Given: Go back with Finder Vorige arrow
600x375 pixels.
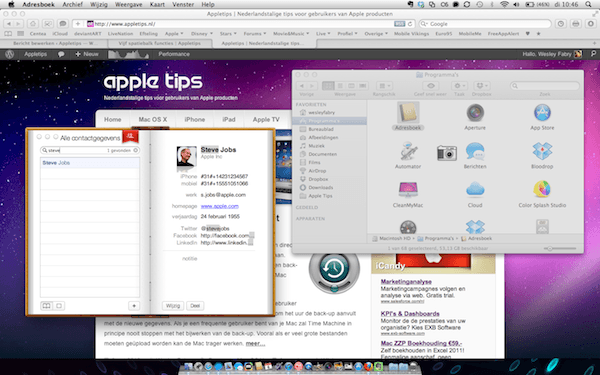Looking at the screenshot, I should [x=302, y=86].
